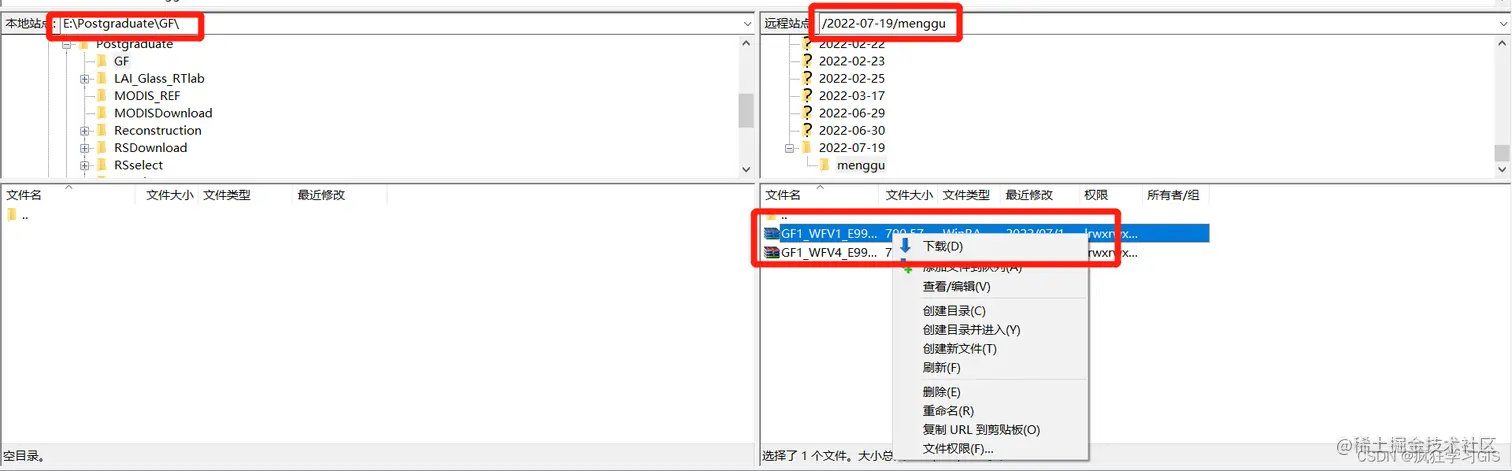Click the local tree vertical scrollbar thumb

[746, 111]
